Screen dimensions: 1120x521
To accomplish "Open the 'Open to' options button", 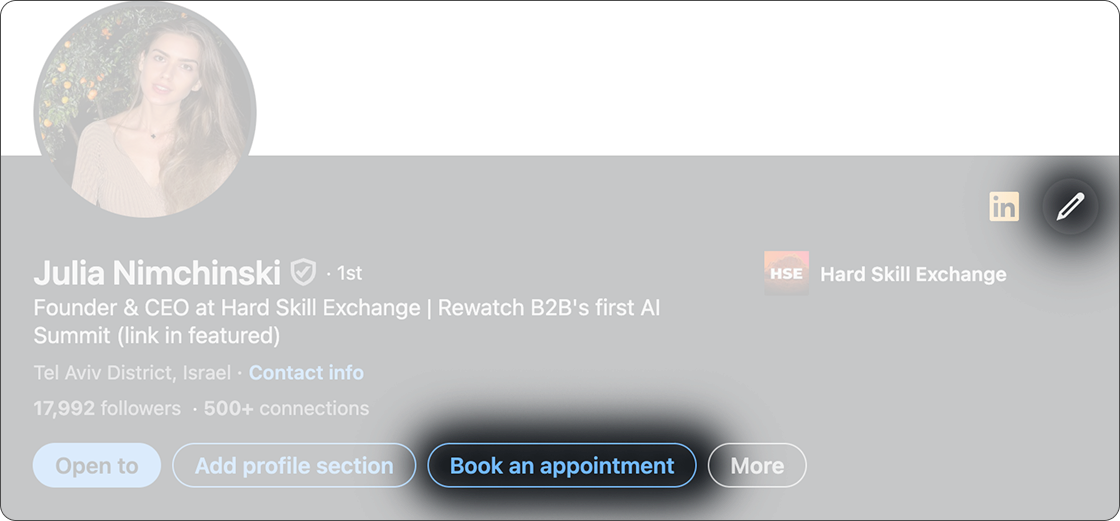I will [97, 466].
